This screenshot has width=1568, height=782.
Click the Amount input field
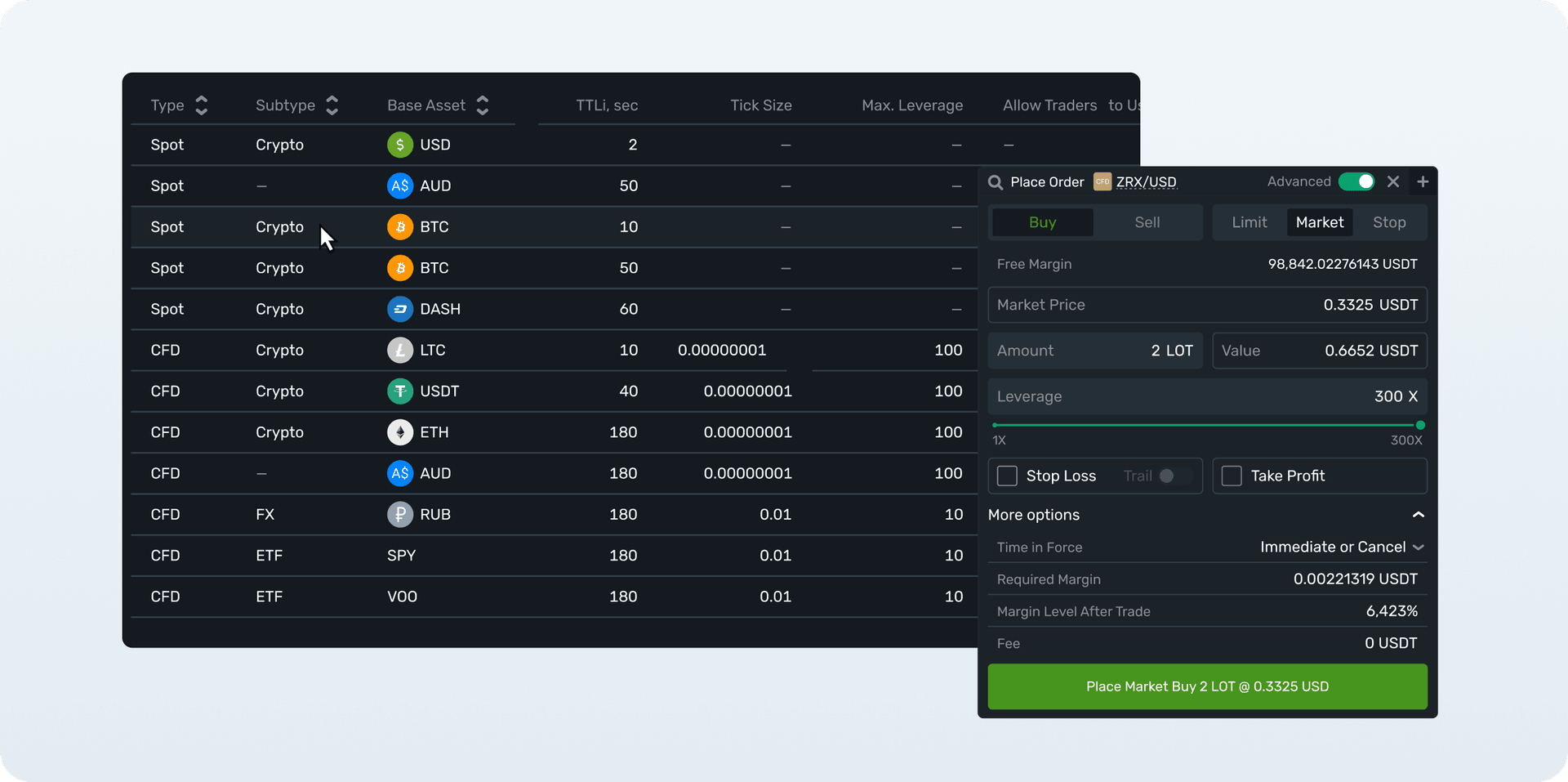1094,351
